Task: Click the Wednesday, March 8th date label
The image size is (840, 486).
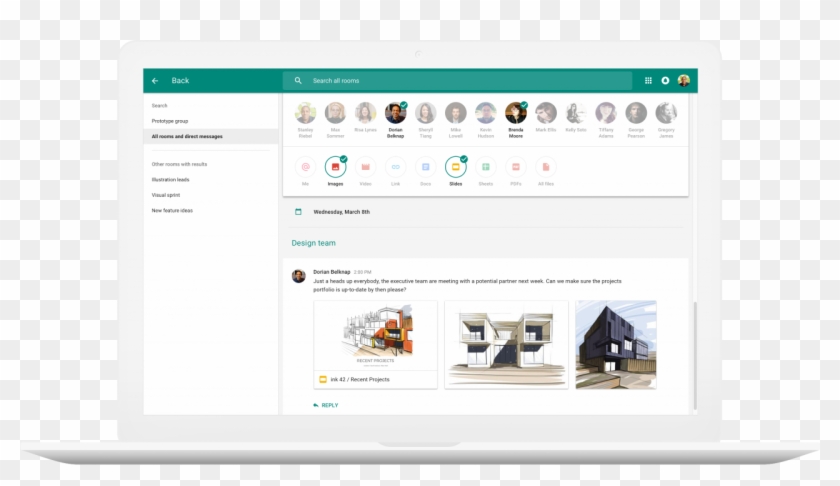Action: click(342, 212)
